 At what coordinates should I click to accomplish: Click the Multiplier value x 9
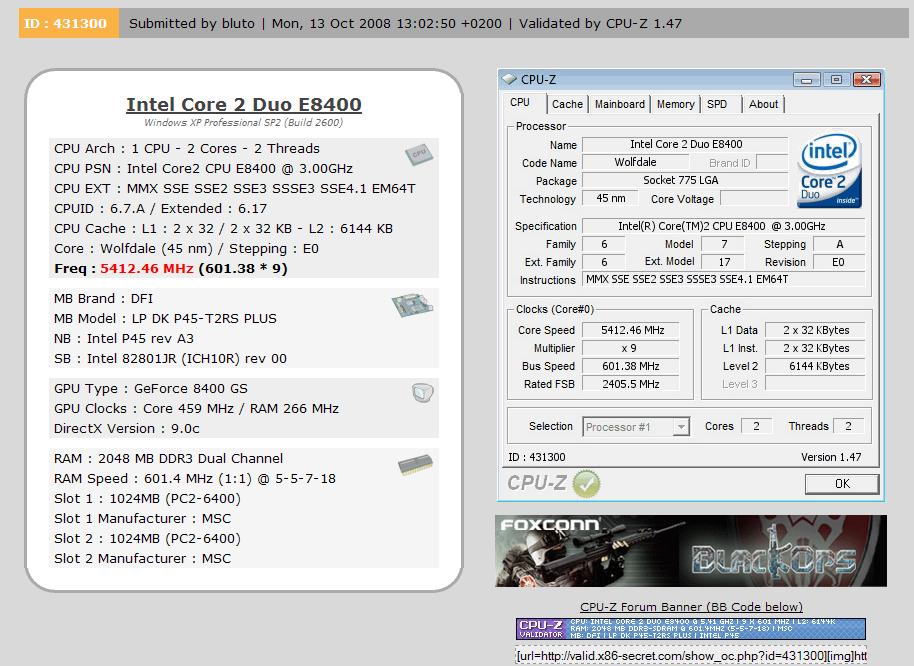631,348
